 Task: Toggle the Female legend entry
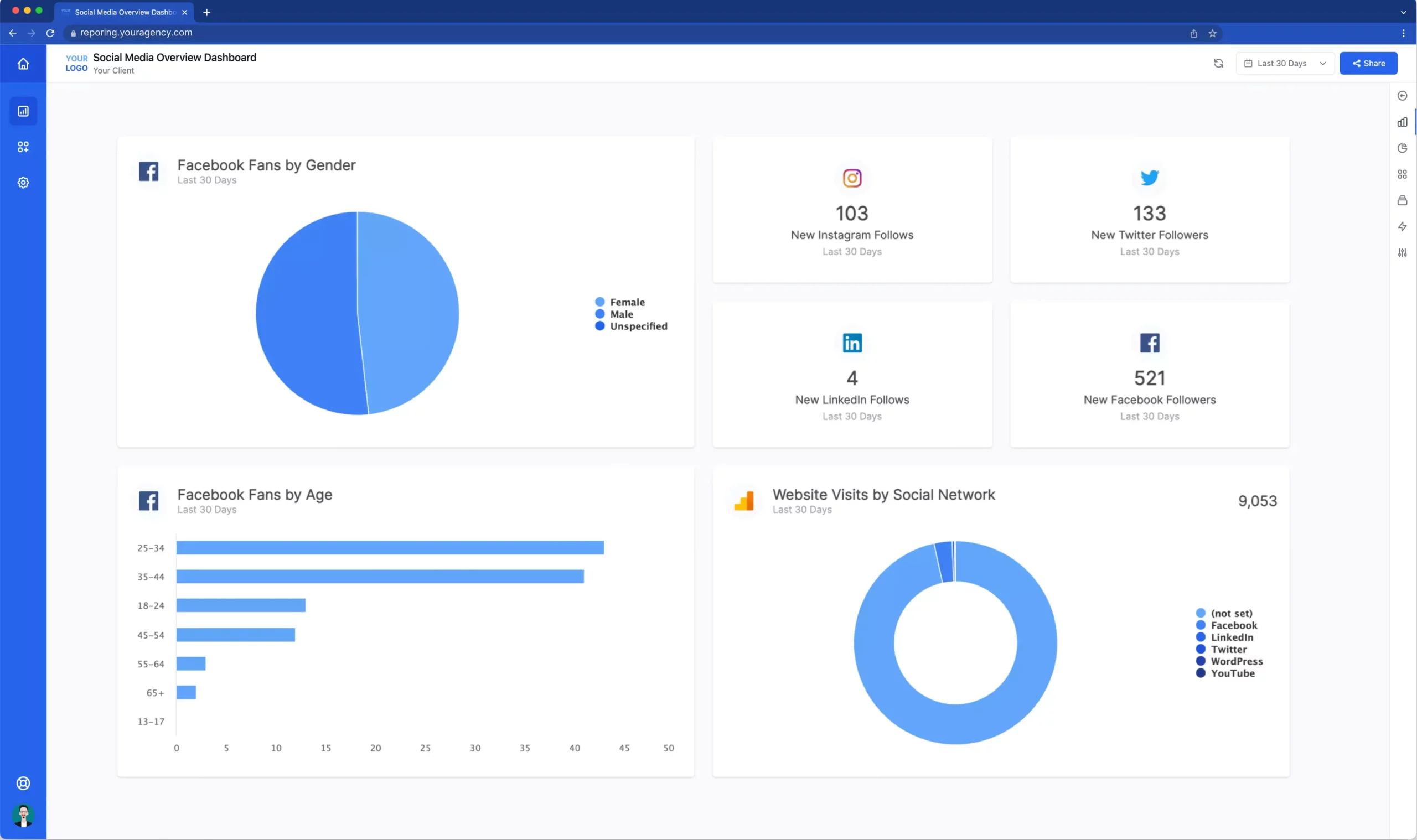pos(620,302)
